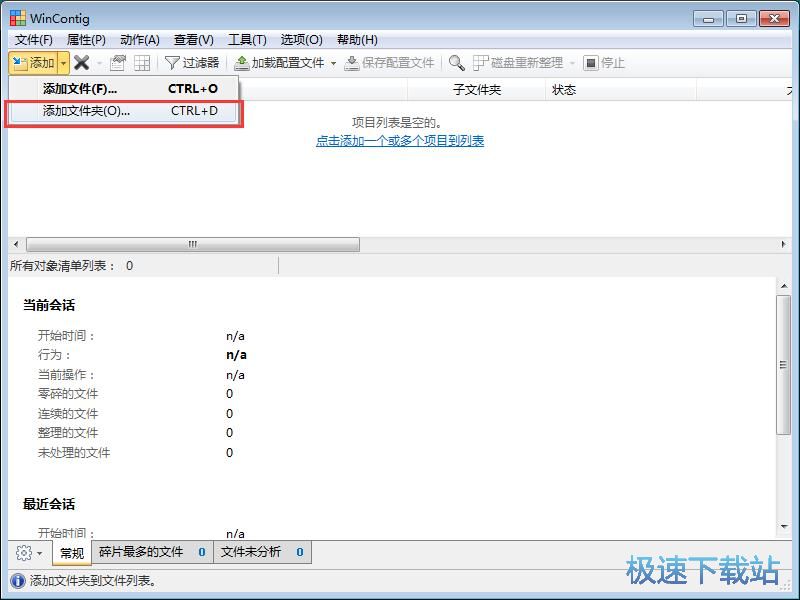The image size is (800, 600).
Task: Open the 选项(O) menu
Action: tap(300, 40)
